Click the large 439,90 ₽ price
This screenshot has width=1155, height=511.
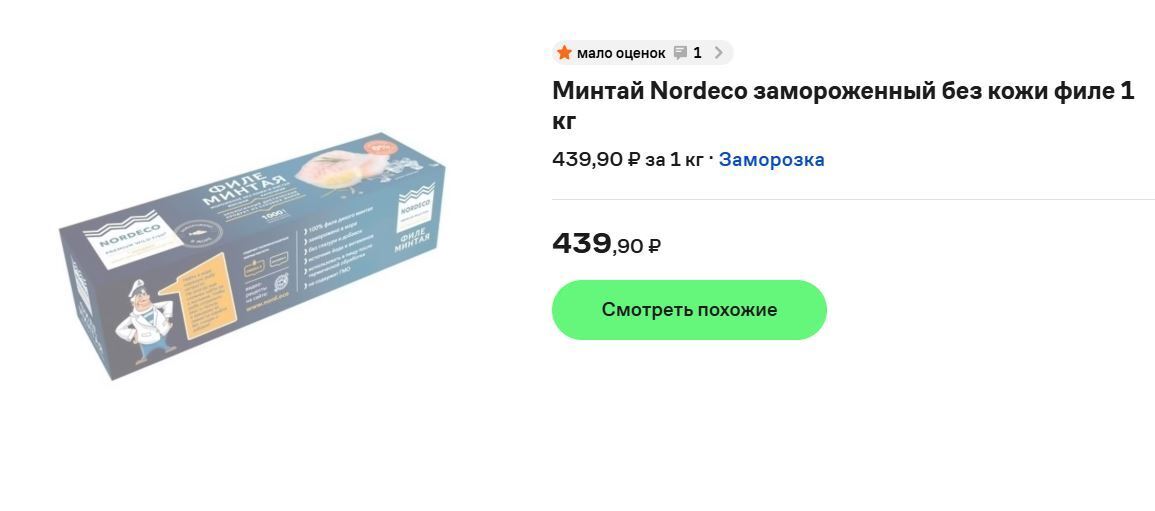[606, 243]
